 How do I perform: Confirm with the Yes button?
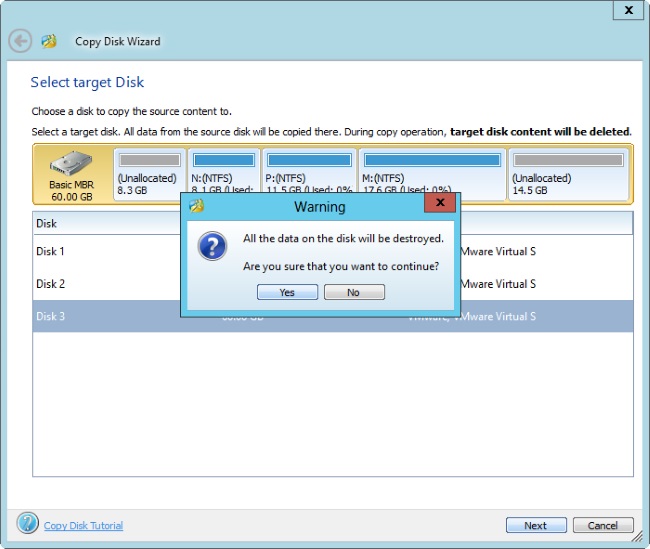tap(287, 292)
